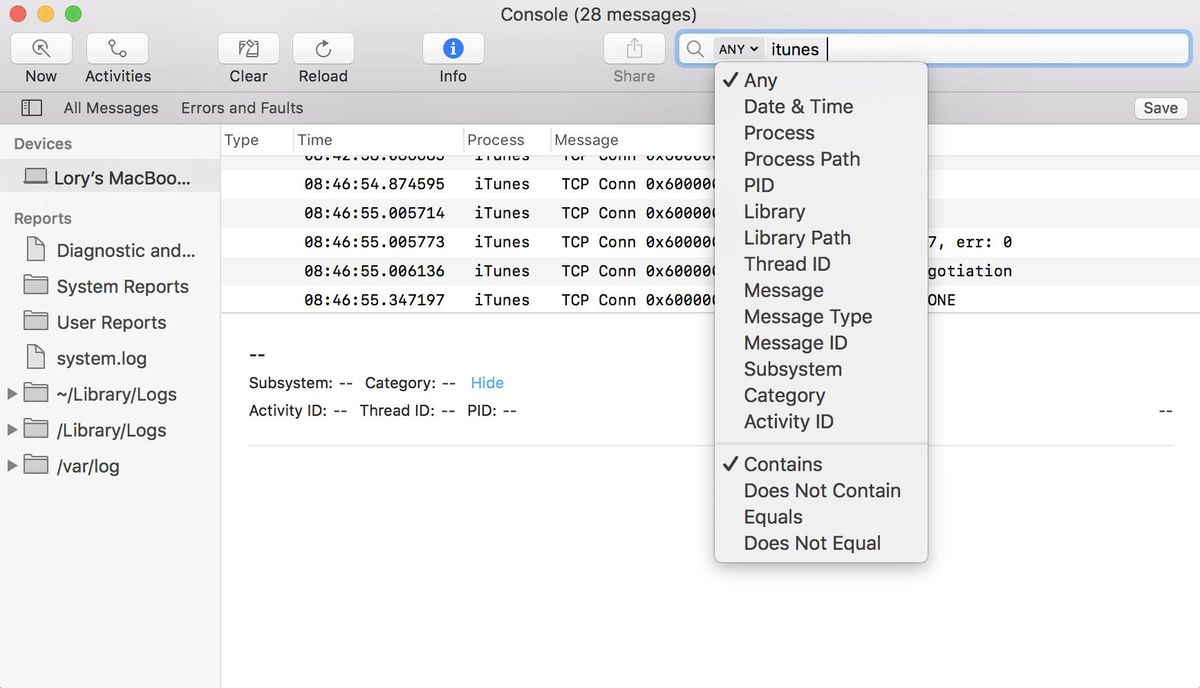Click the Share icon
The height and width of the screenshot is (688, 1200).
[634, 47]
